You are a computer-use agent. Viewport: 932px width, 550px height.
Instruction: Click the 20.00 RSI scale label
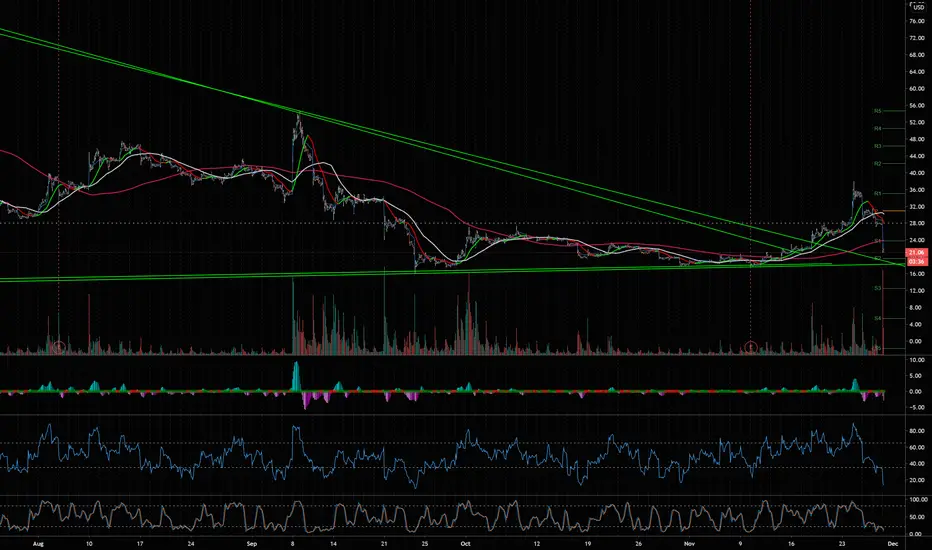[x=917, y=480]
